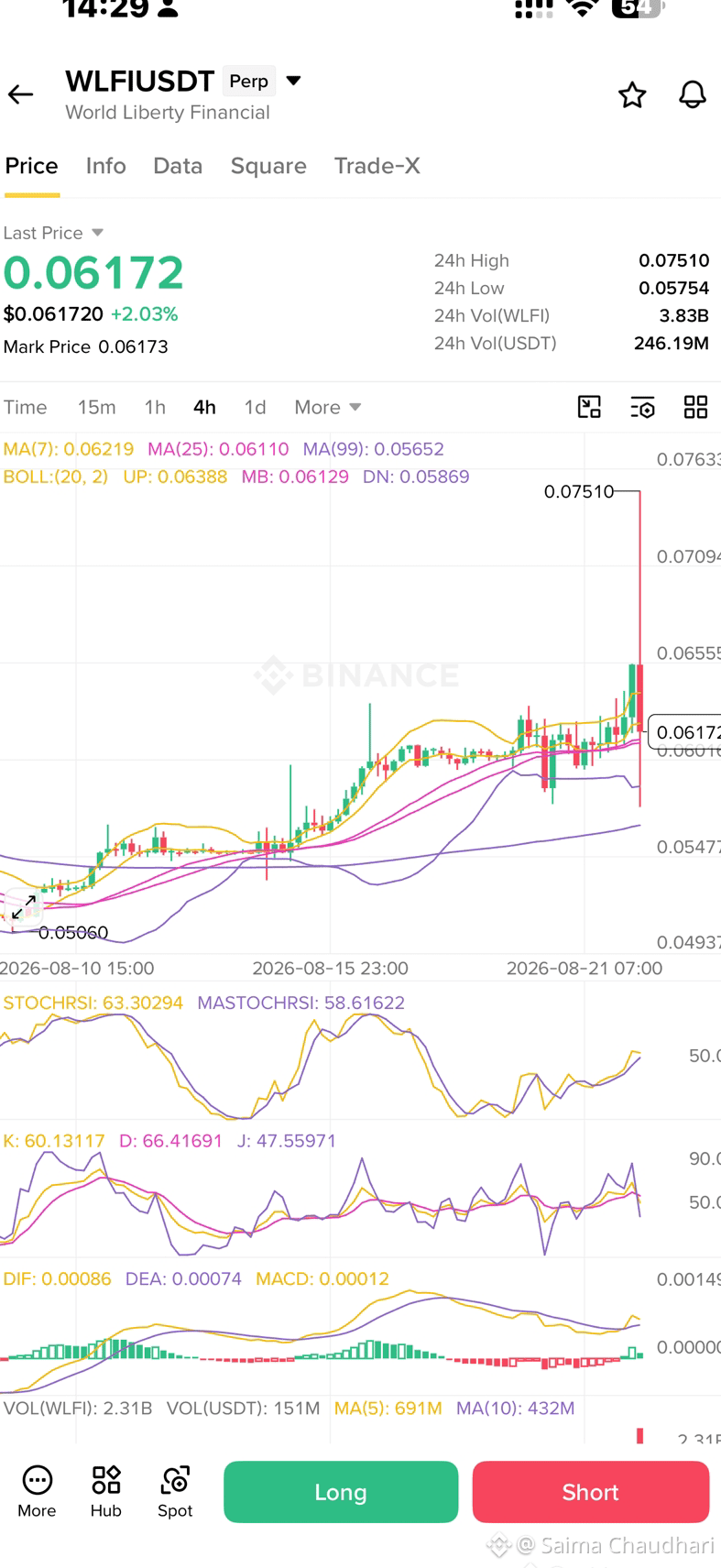Tap the MA(25): 0.06110 indicator label
721x1568 pixels.
pyautogui.click(x=219, y=449)
